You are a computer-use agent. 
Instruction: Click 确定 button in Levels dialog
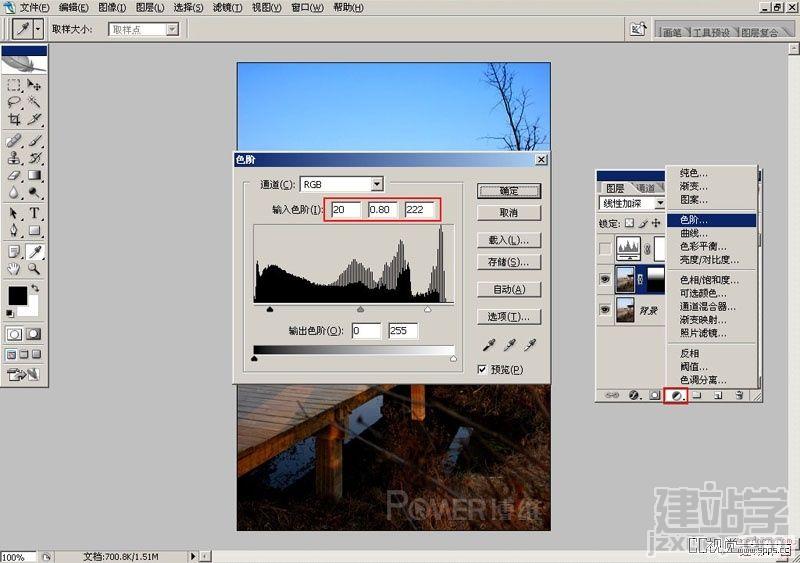click(509, 191)
